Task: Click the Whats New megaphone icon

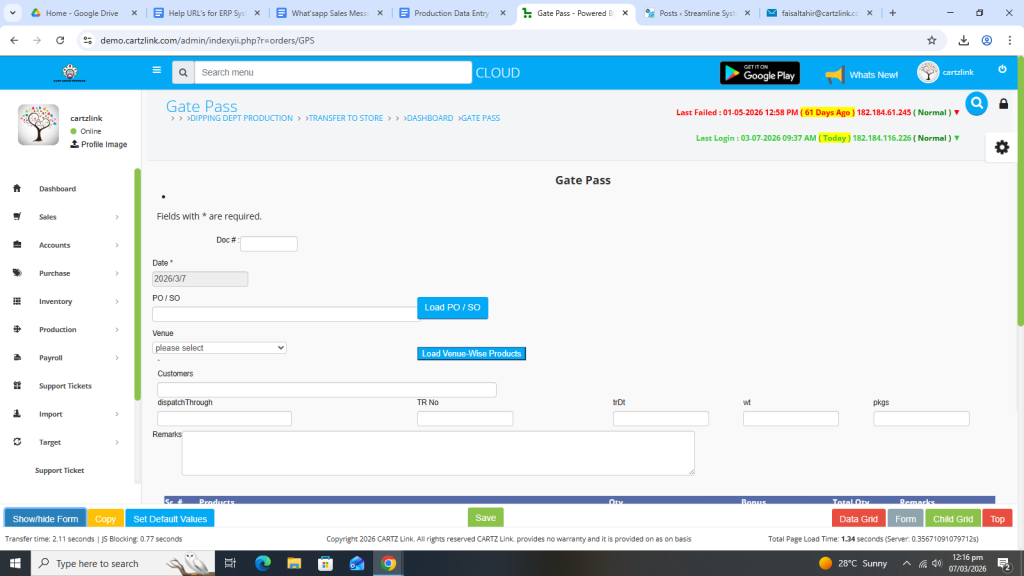Action: [834, 74]
